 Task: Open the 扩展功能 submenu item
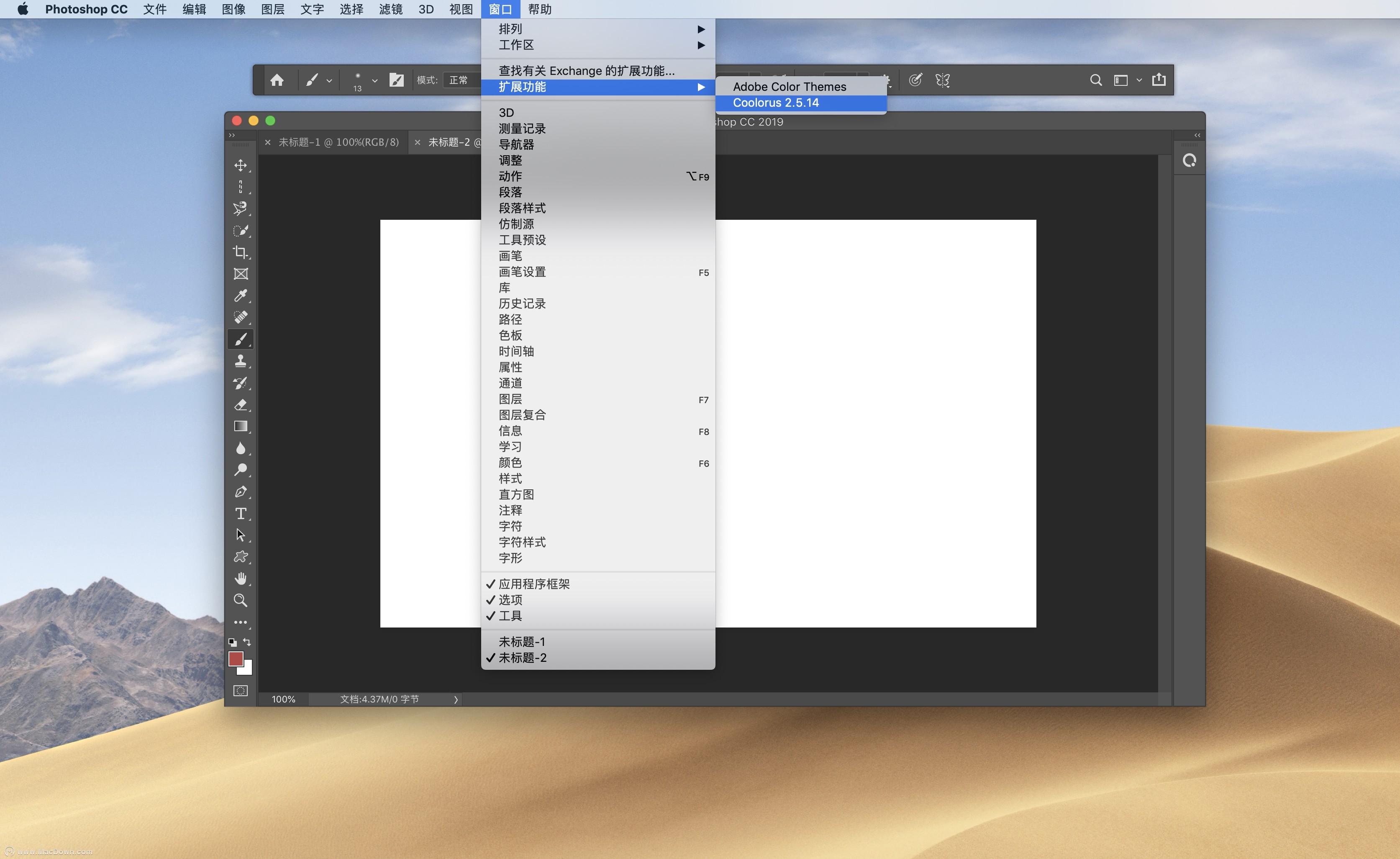(x=598, y=87)
